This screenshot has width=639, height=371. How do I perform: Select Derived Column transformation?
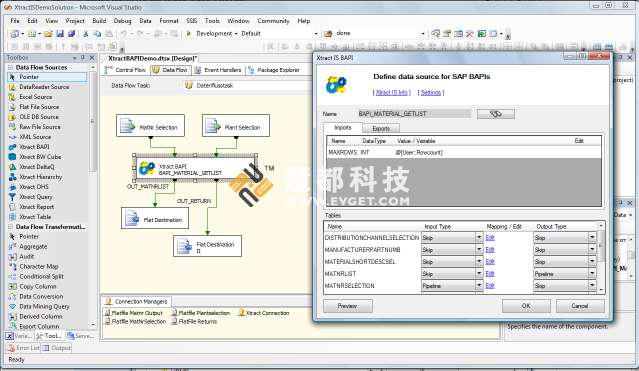tap(41, 316)
